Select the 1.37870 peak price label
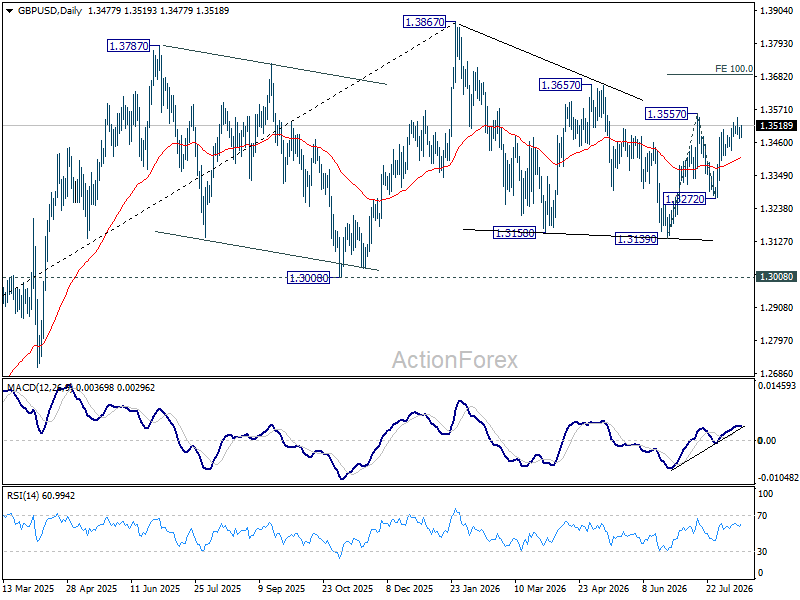800x600 pixels. [x=129, y=46]
